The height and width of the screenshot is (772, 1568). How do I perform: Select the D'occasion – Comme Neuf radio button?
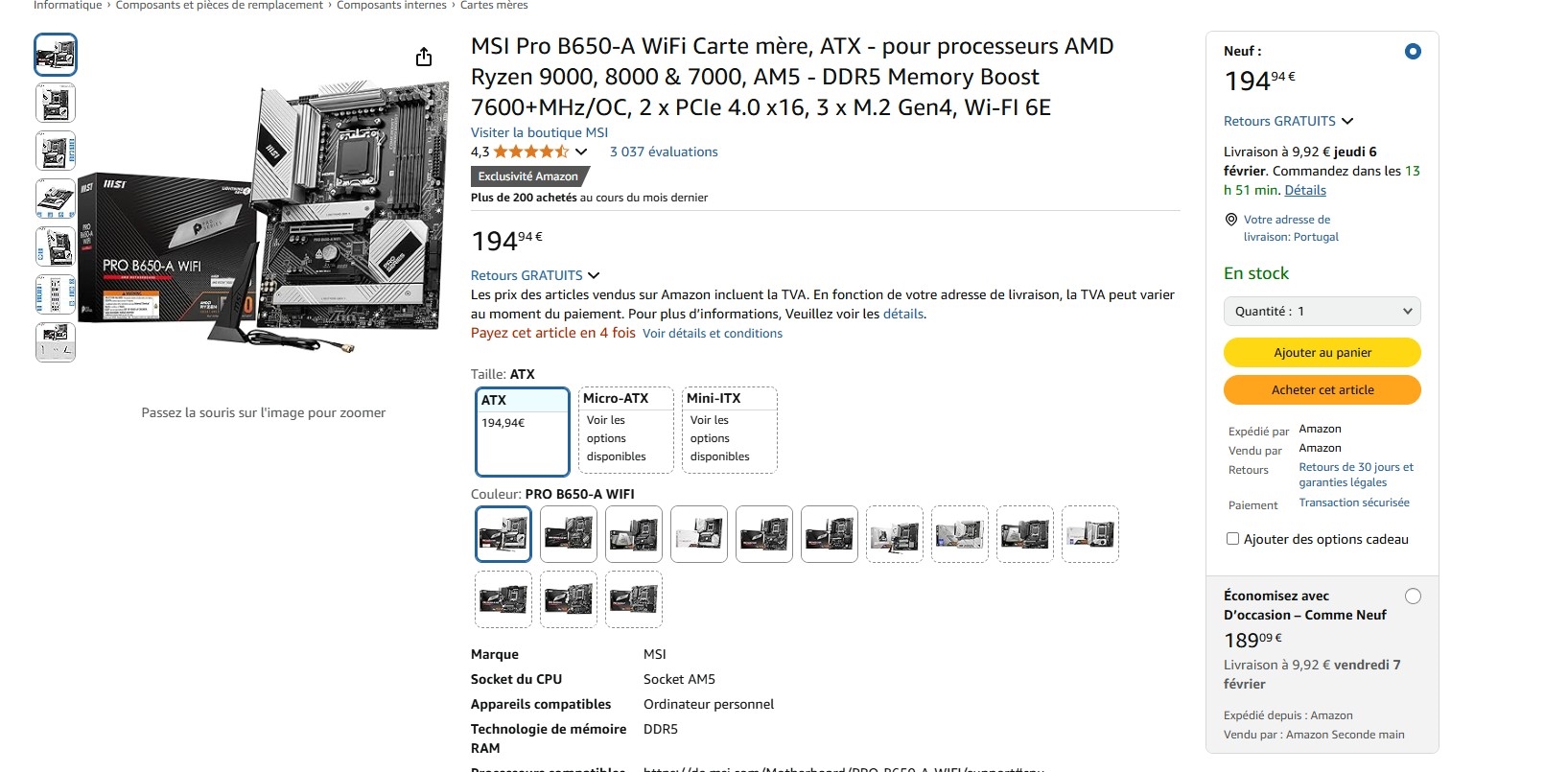[1413, 597]
